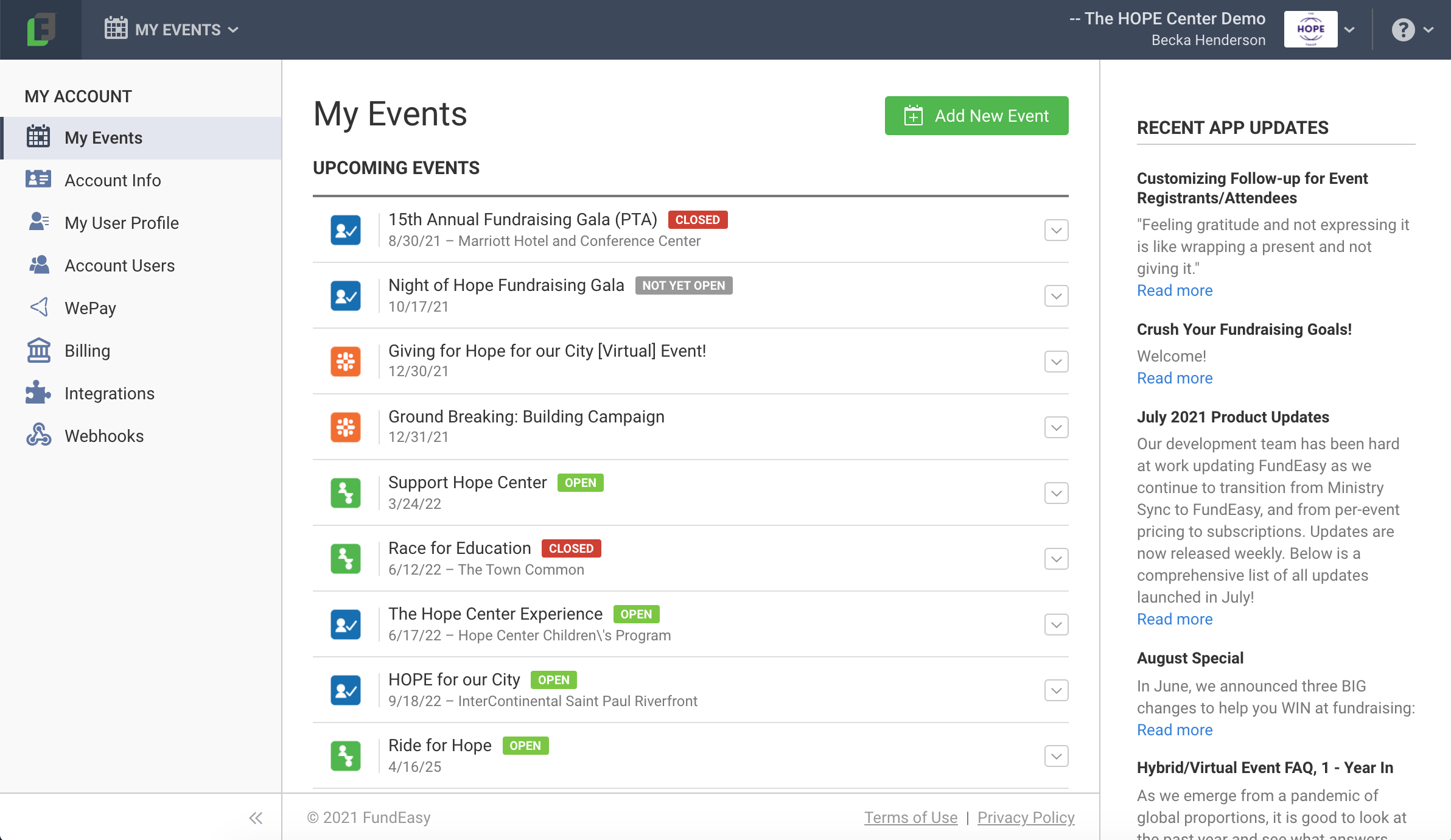
Task: Click the FundEasy logo icon
Action: (x=41, y=29)
